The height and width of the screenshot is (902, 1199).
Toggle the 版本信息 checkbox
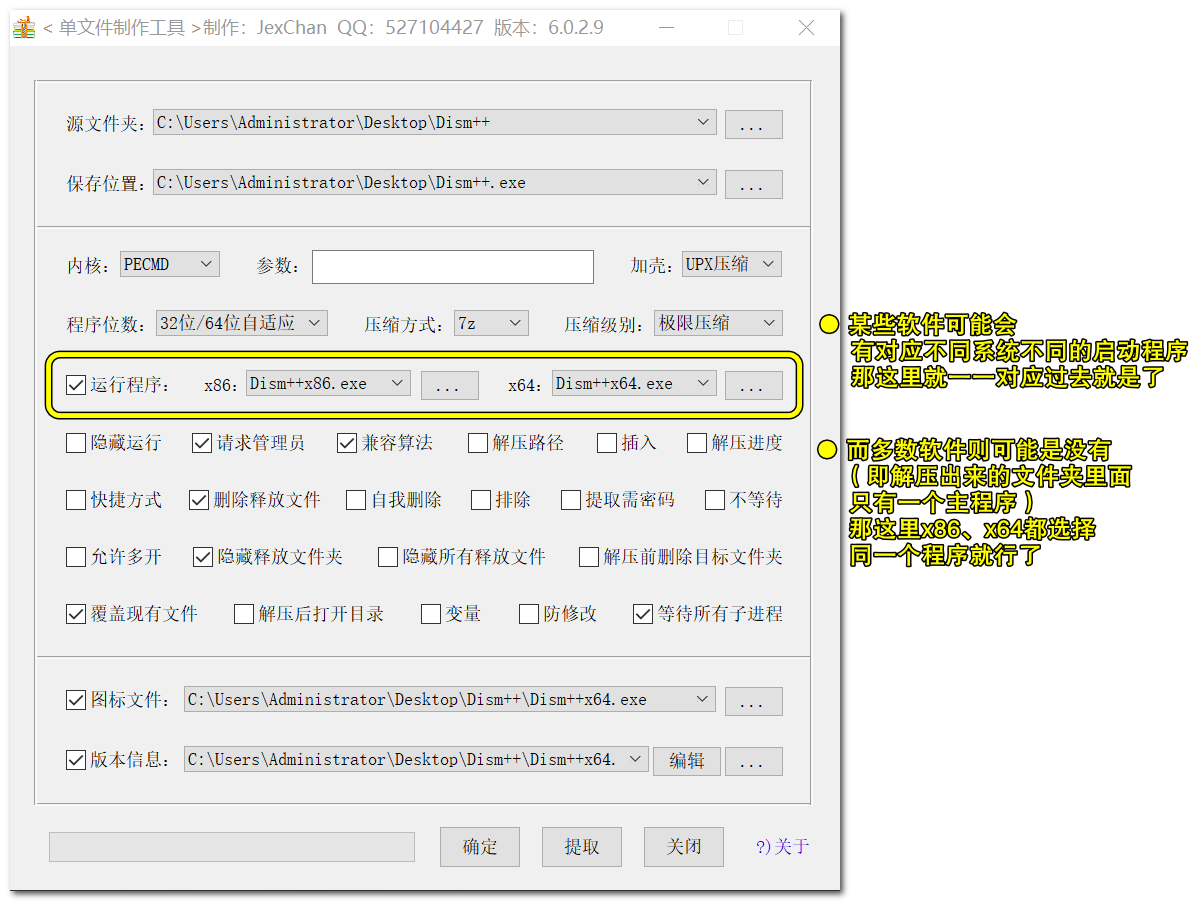(x=76, y=761)
